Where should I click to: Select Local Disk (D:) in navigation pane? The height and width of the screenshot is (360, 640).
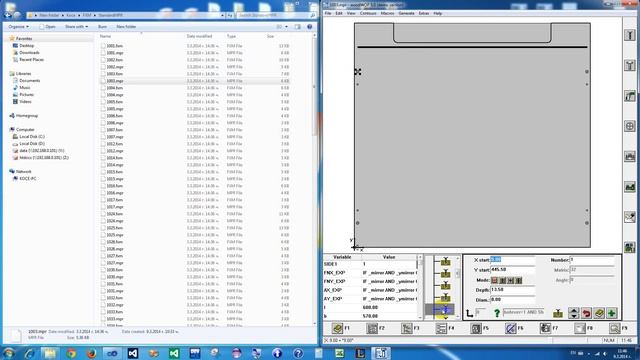point(32,144)
